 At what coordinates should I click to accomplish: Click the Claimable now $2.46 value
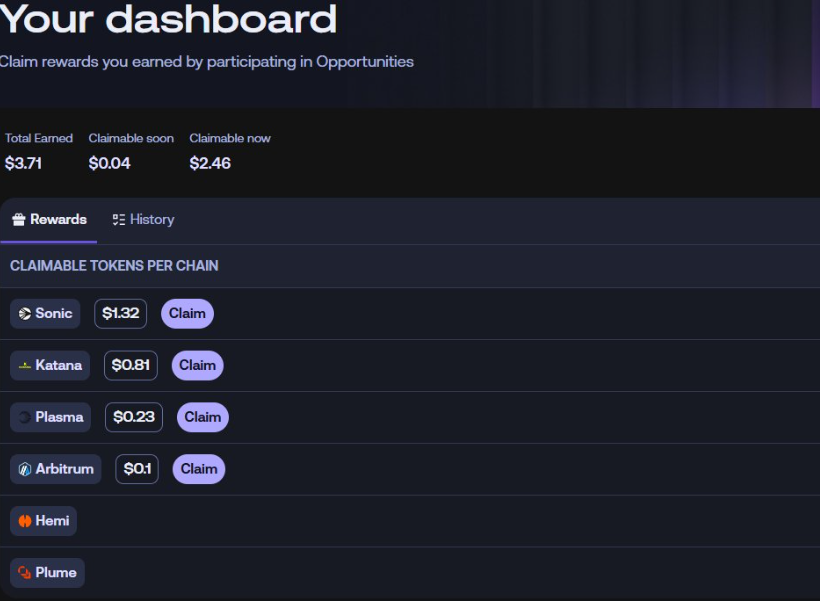point(210,163)
